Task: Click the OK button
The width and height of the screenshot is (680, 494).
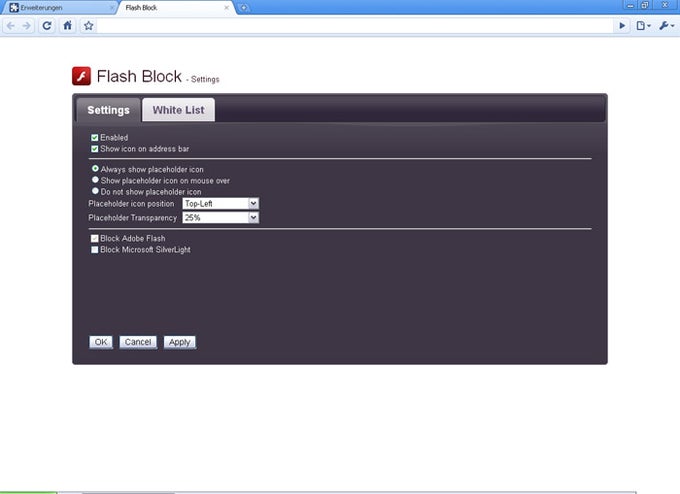Action: (101, 342)
